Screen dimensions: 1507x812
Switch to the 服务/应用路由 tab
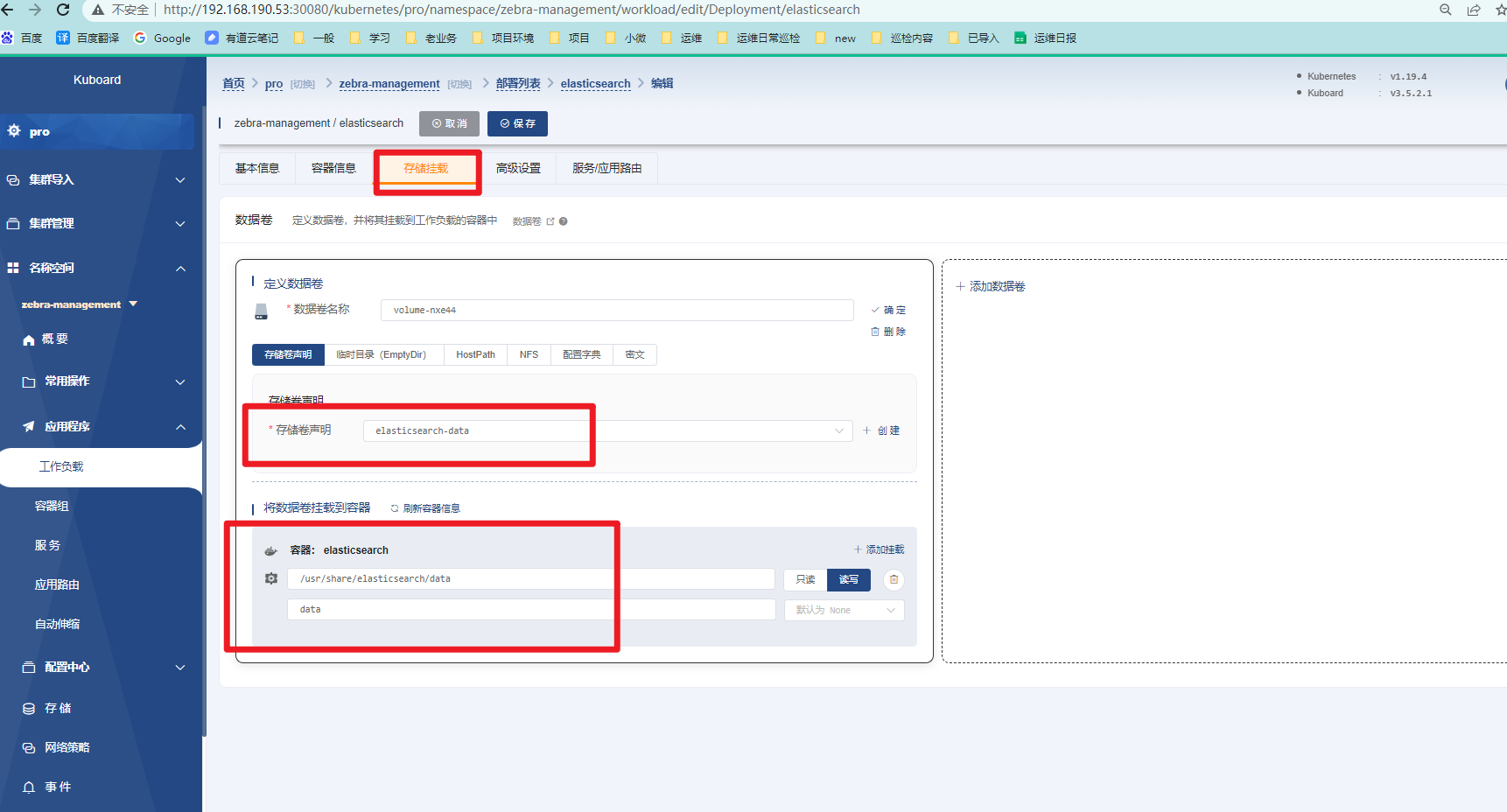coord(607,168)
